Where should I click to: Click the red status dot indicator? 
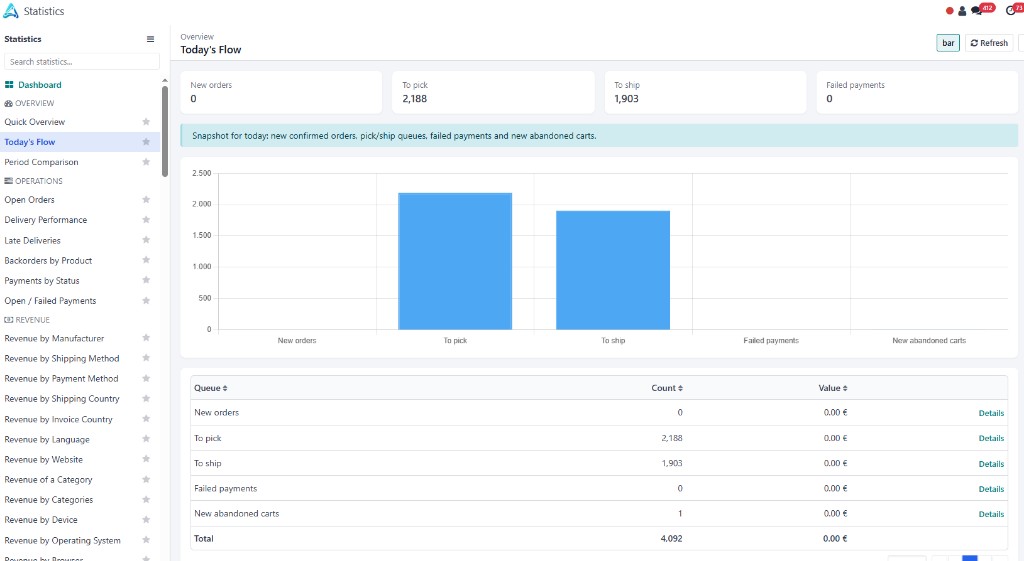(950, 10)
